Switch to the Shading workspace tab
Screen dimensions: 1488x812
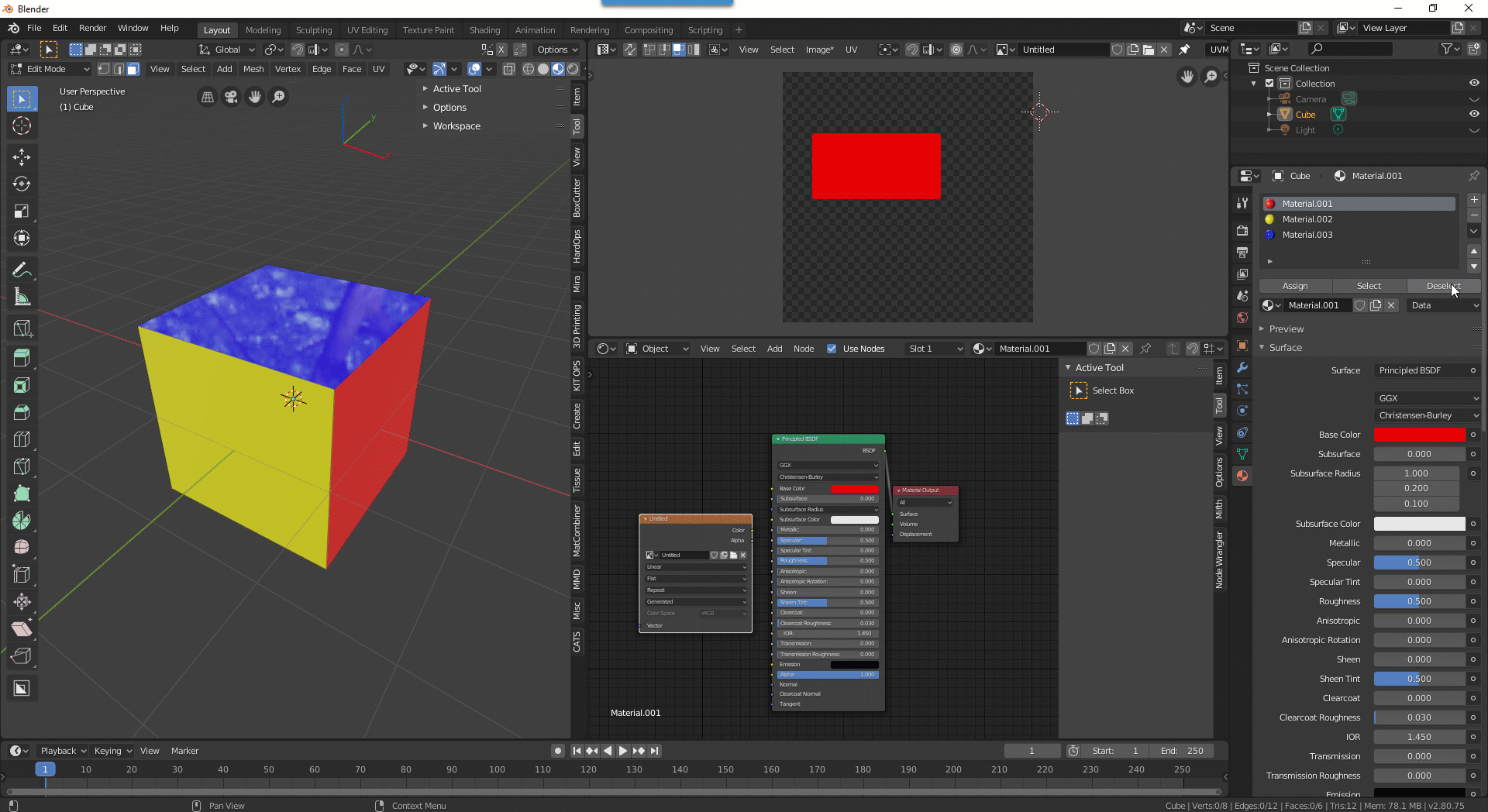coord(484,30)
